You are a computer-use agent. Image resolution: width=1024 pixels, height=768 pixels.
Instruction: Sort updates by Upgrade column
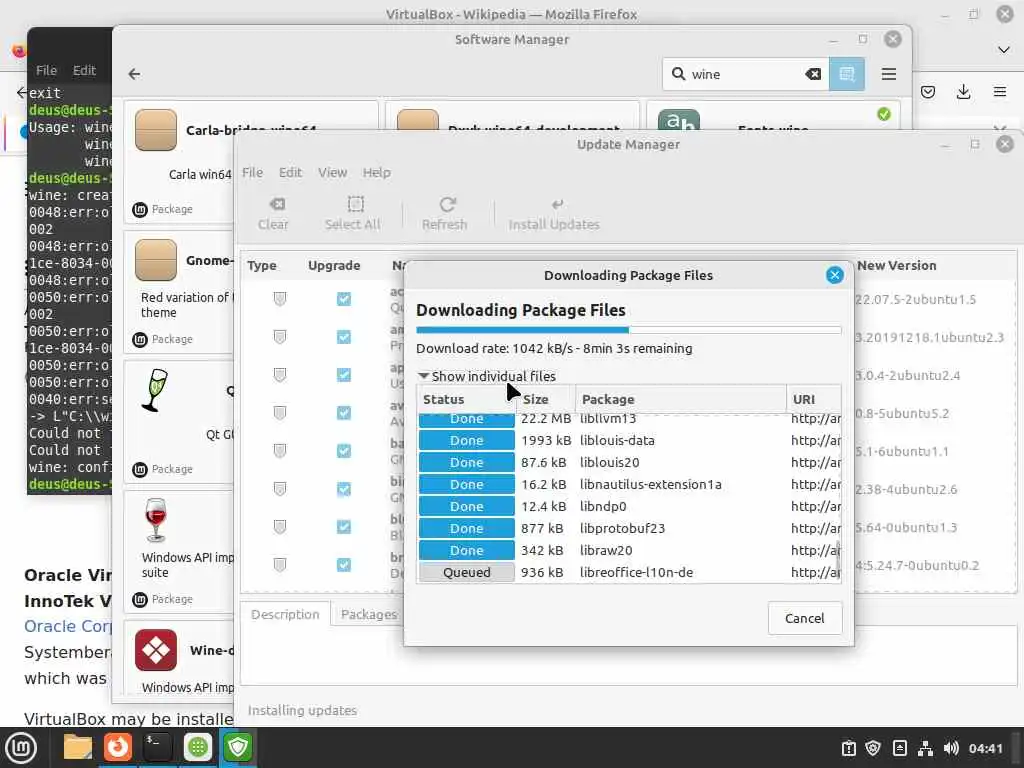(334, 265)
